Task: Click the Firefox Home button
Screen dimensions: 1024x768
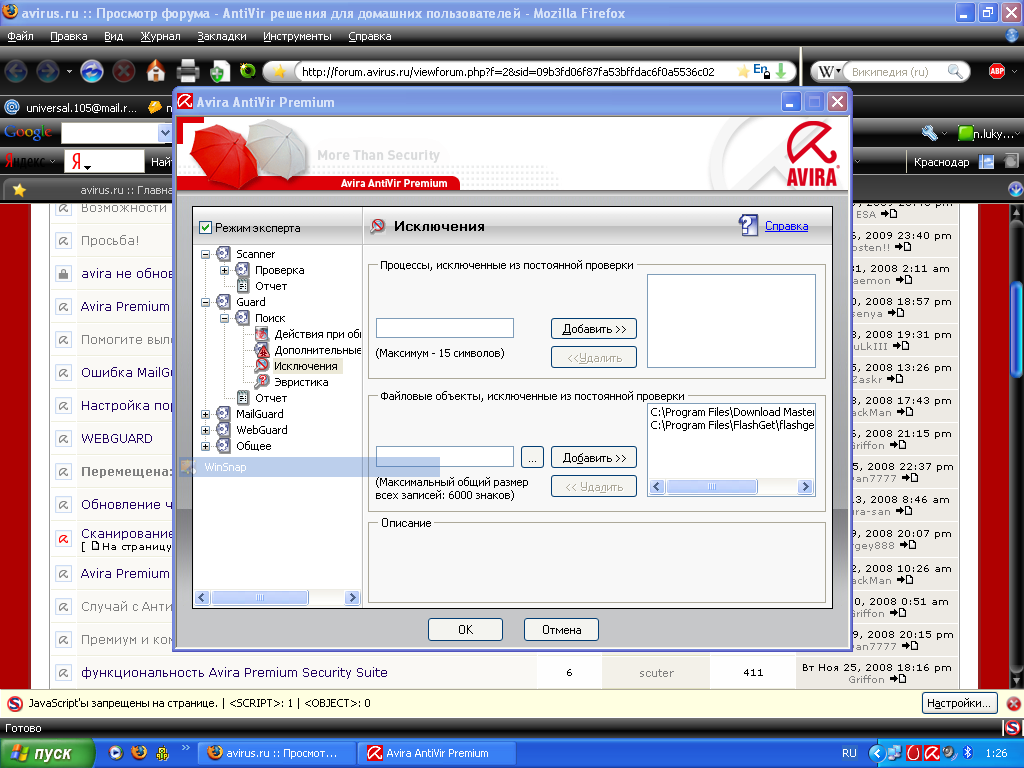Action: click(155, 71)
